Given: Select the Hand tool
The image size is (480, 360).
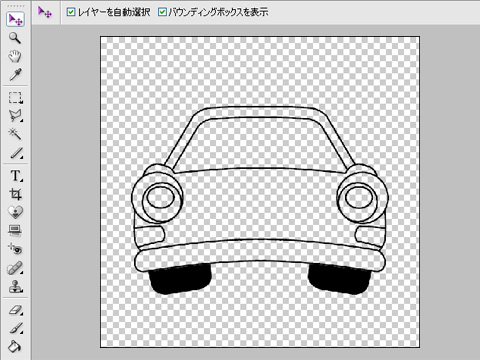Looking at the screenshot, I should click(x=15, y=56).
